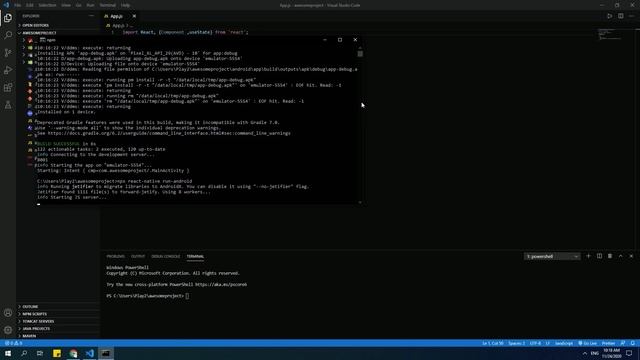Open the File menu
640x360 pixels.
(18, 5)
